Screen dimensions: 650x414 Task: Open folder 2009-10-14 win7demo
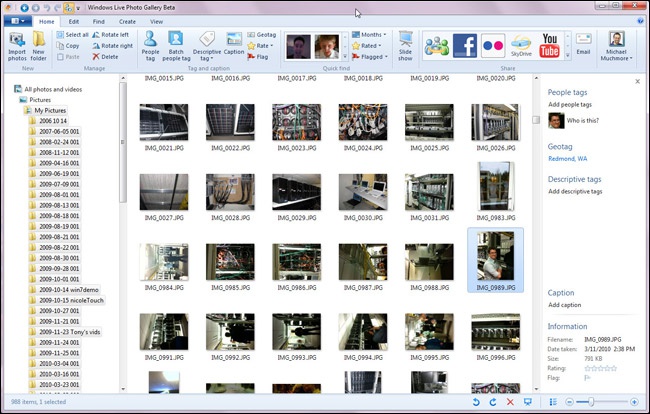click(x=64, y=290)
